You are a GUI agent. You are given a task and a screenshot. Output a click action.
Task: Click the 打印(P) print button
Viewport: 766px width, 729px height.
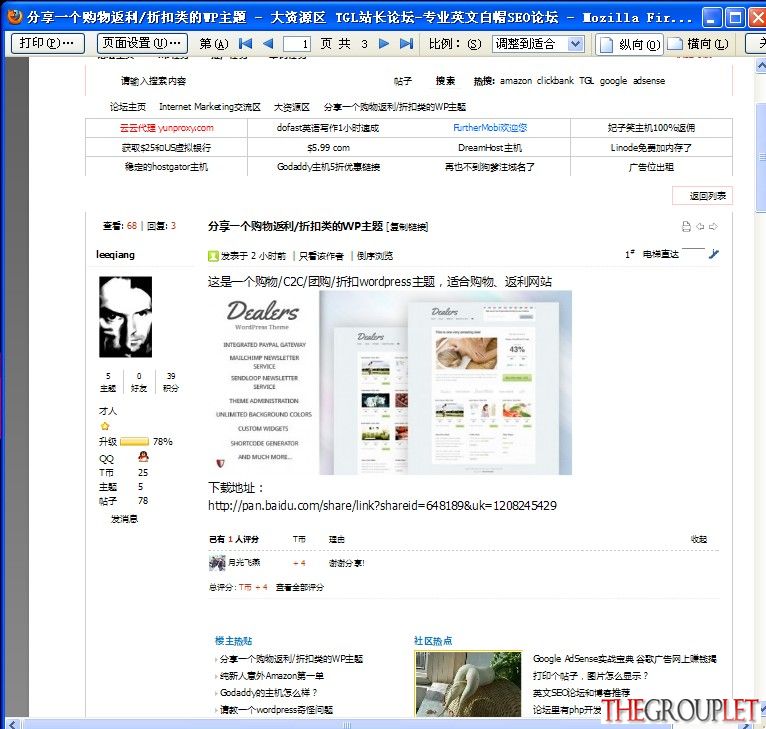[47, 43]
